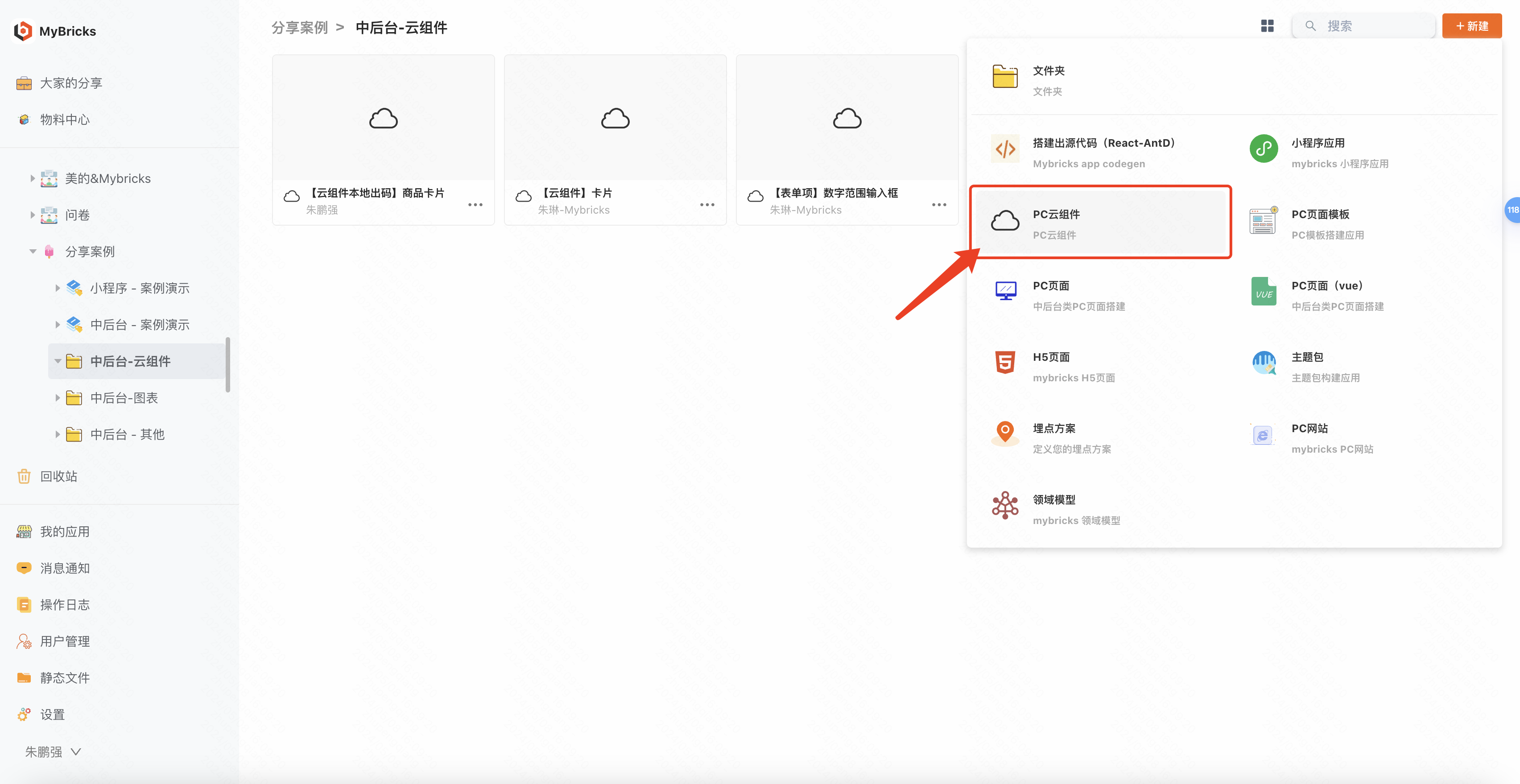
Task: Click 中后台 - 案例演示 label
Action: [x=140, y=325]
